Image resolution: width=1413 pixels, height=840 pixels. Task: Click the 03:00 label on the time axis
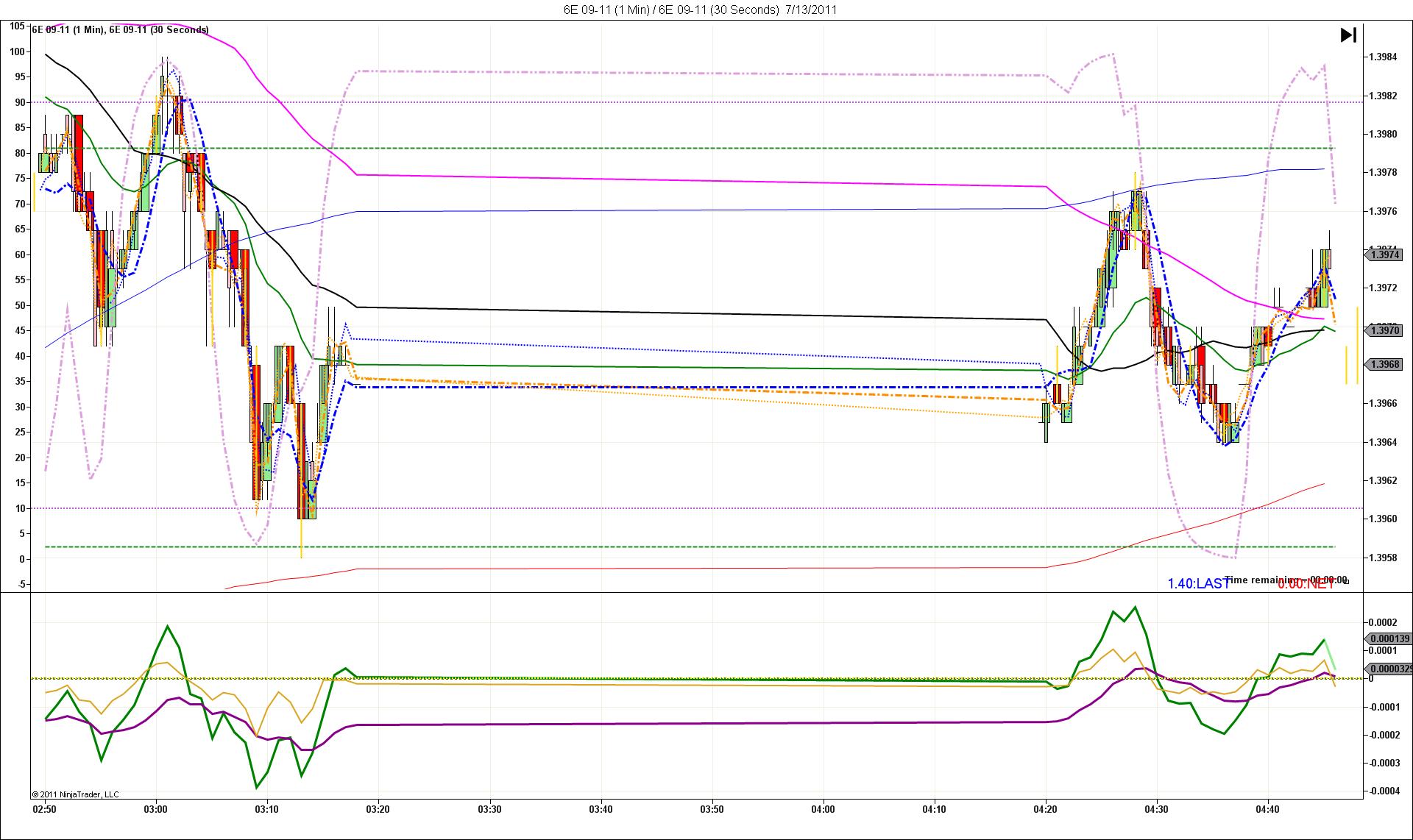(x=156, y=810)
